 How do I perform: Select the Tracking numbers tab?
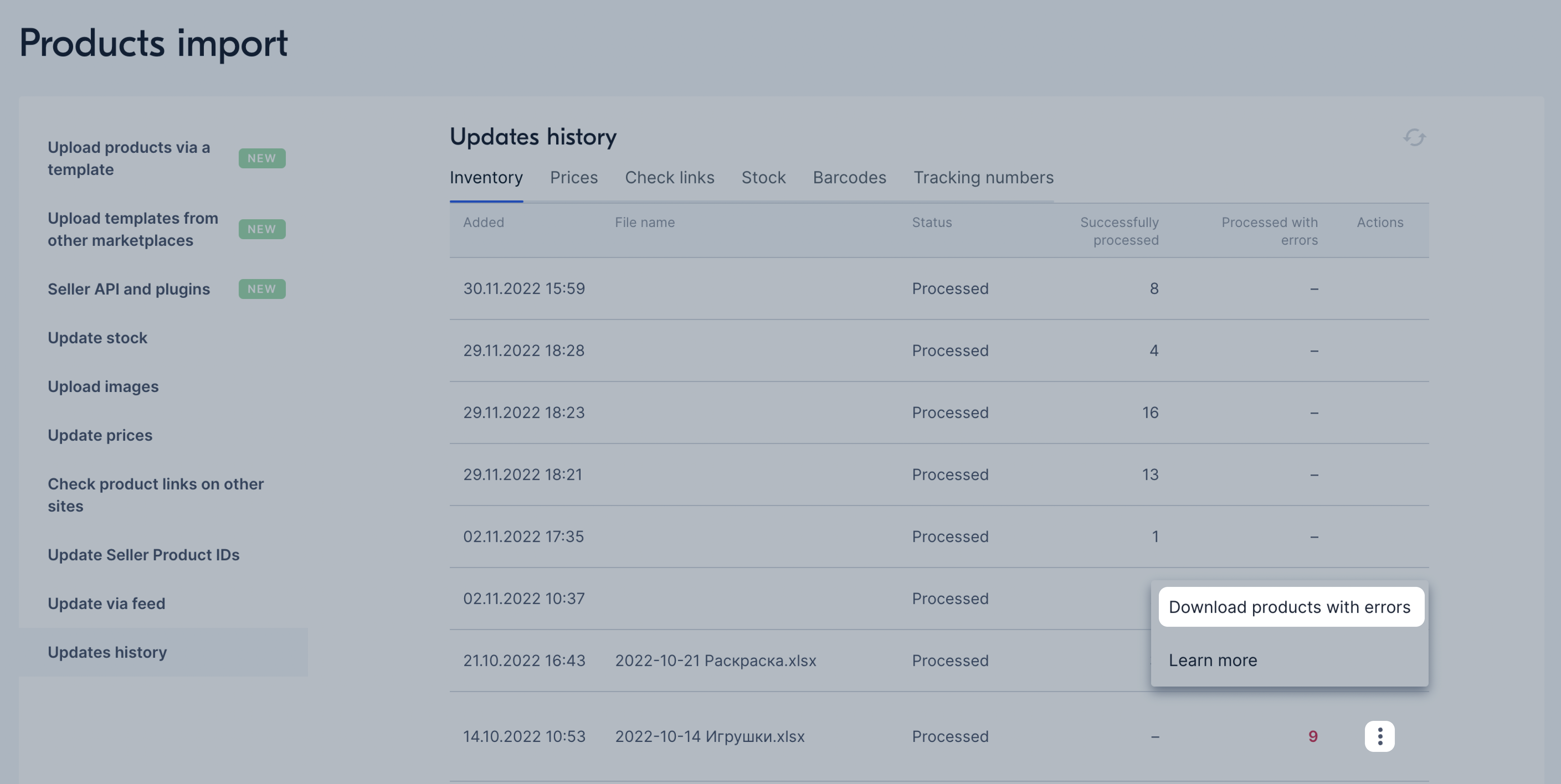pyautogui.click(x=983, y=178)
